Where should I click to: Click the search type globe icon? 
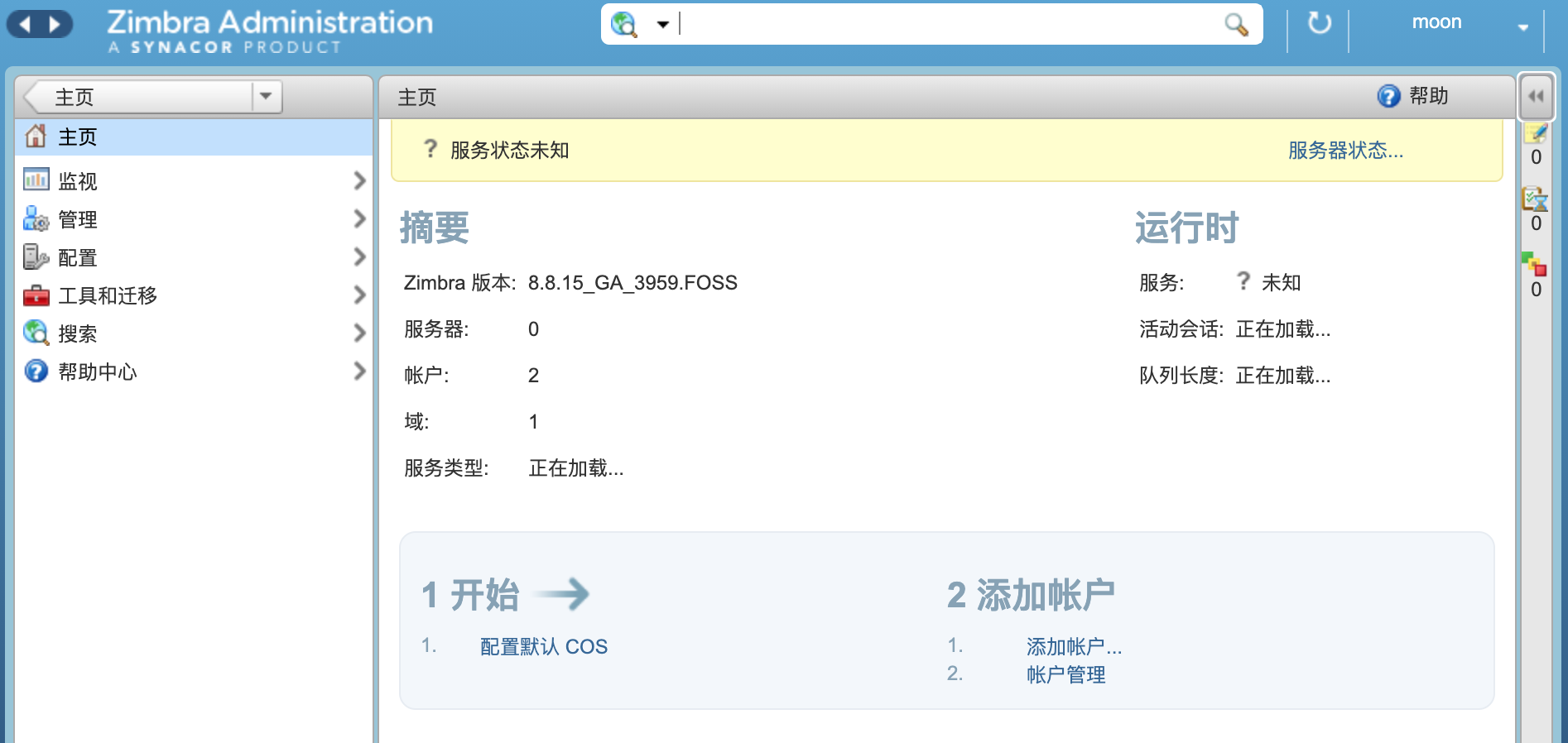623,24
